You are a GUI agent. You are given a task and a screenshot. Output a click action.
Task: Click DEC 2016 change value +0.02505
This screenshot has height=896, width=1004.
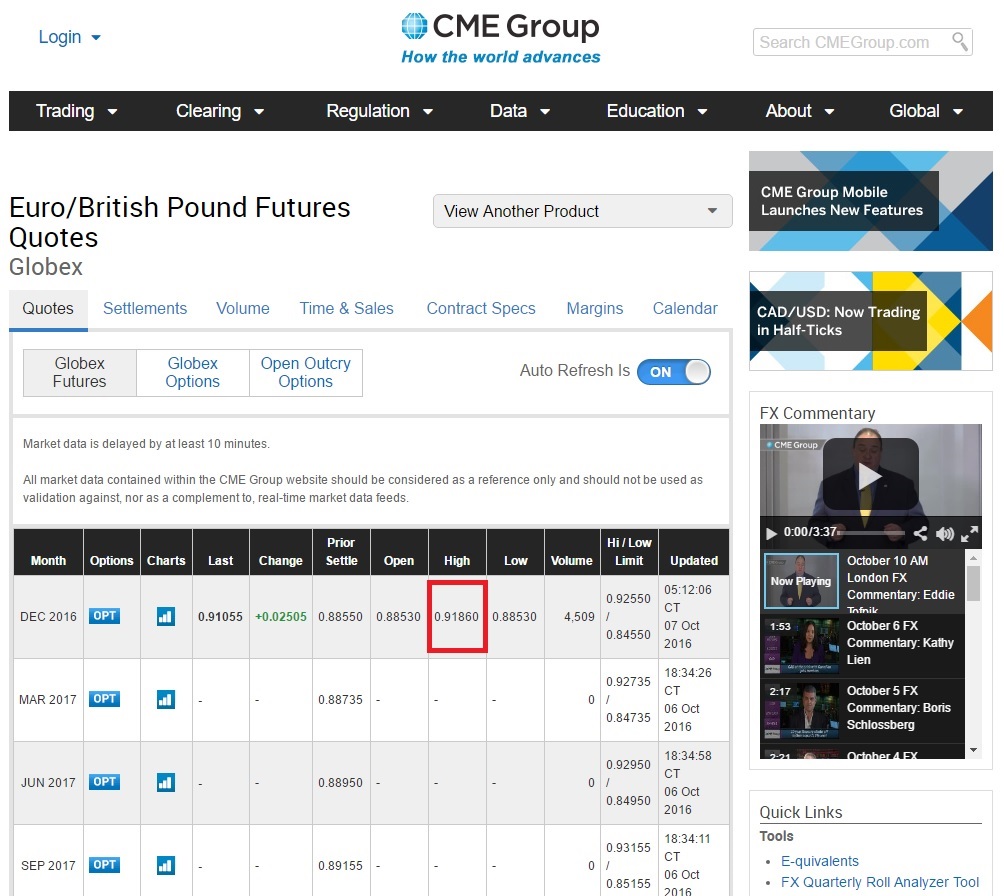click(x=280, y=617)
